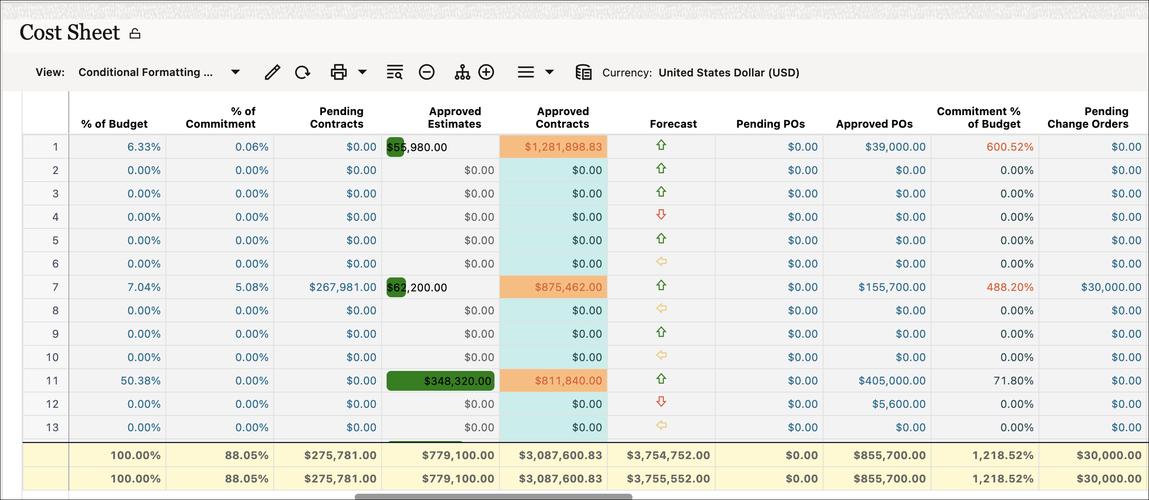Click the hierarchy structure icon

[462, 72]
